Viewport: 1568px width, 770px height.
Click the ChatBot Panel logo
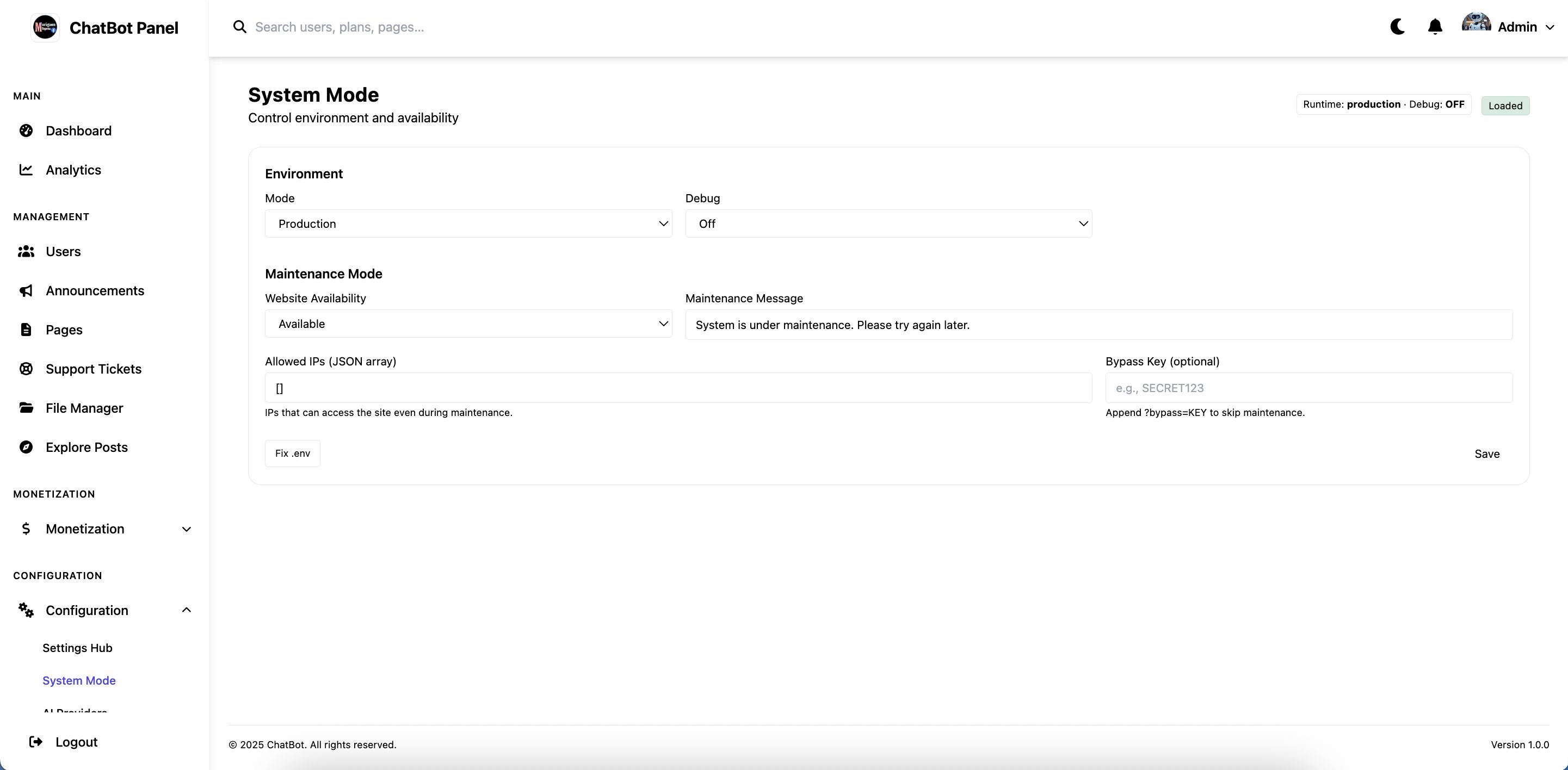45,27
